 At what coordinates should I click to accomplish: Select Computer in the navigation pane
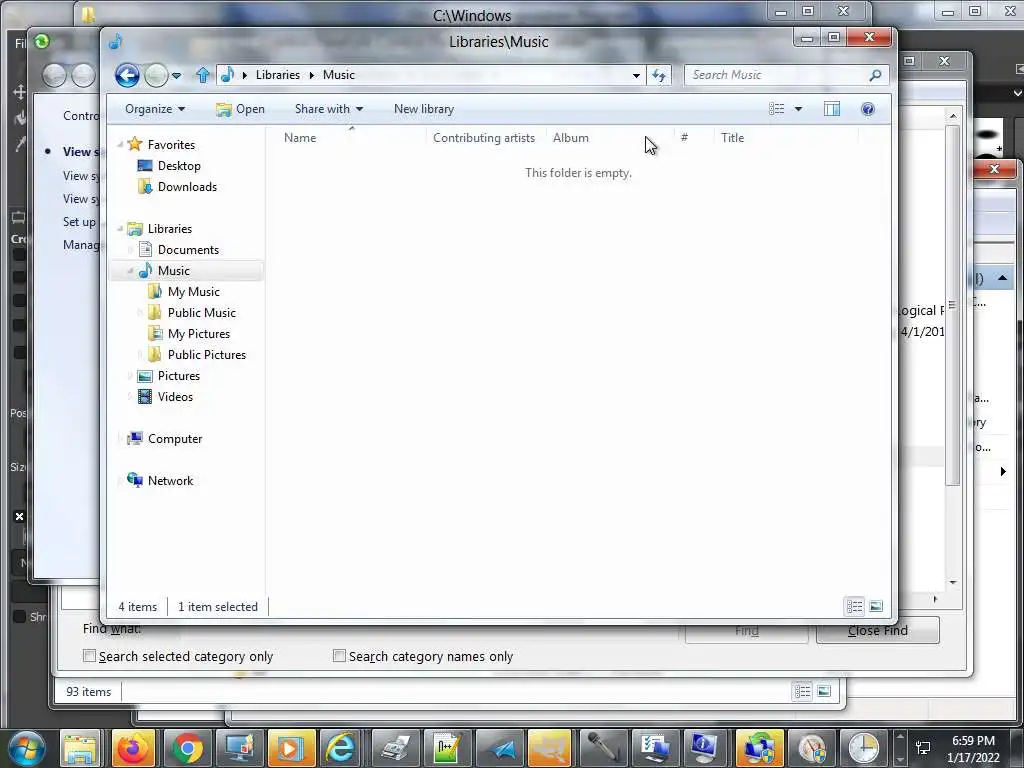click(175, 439)
